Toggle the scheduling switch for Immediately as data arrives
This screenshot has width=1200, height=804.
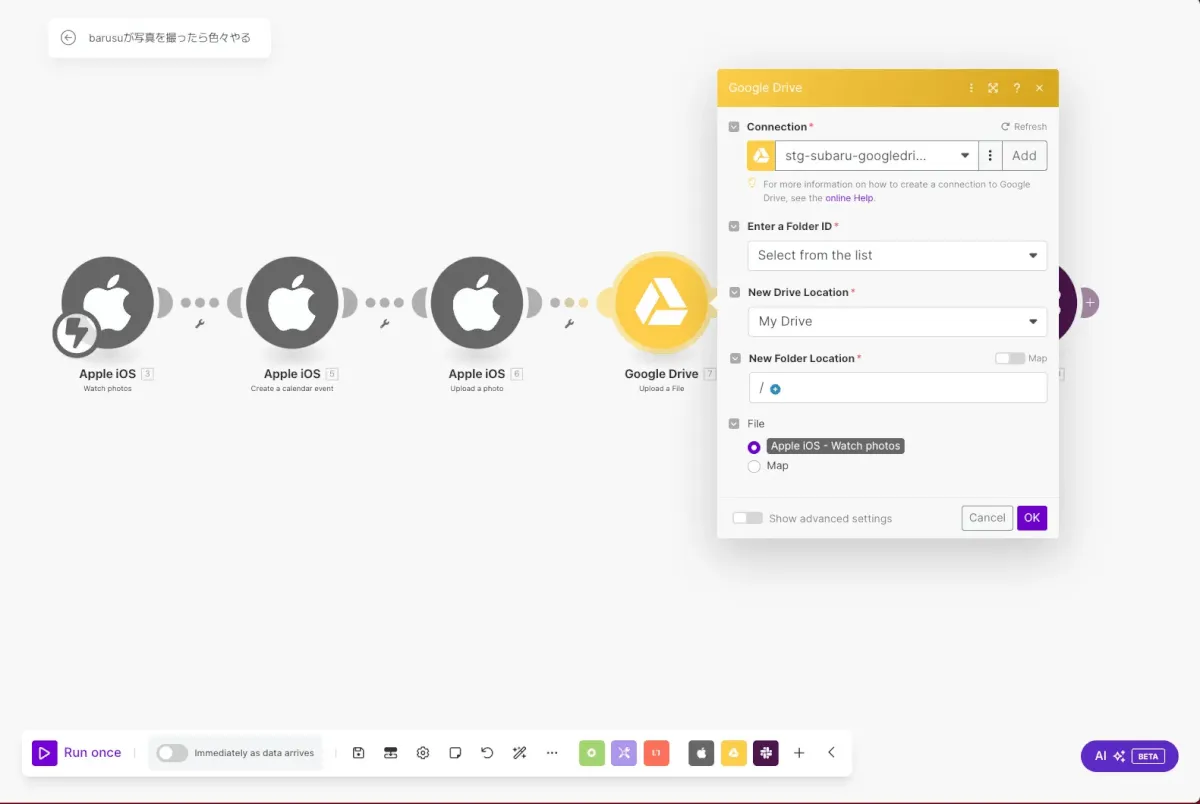coord(172,753)
